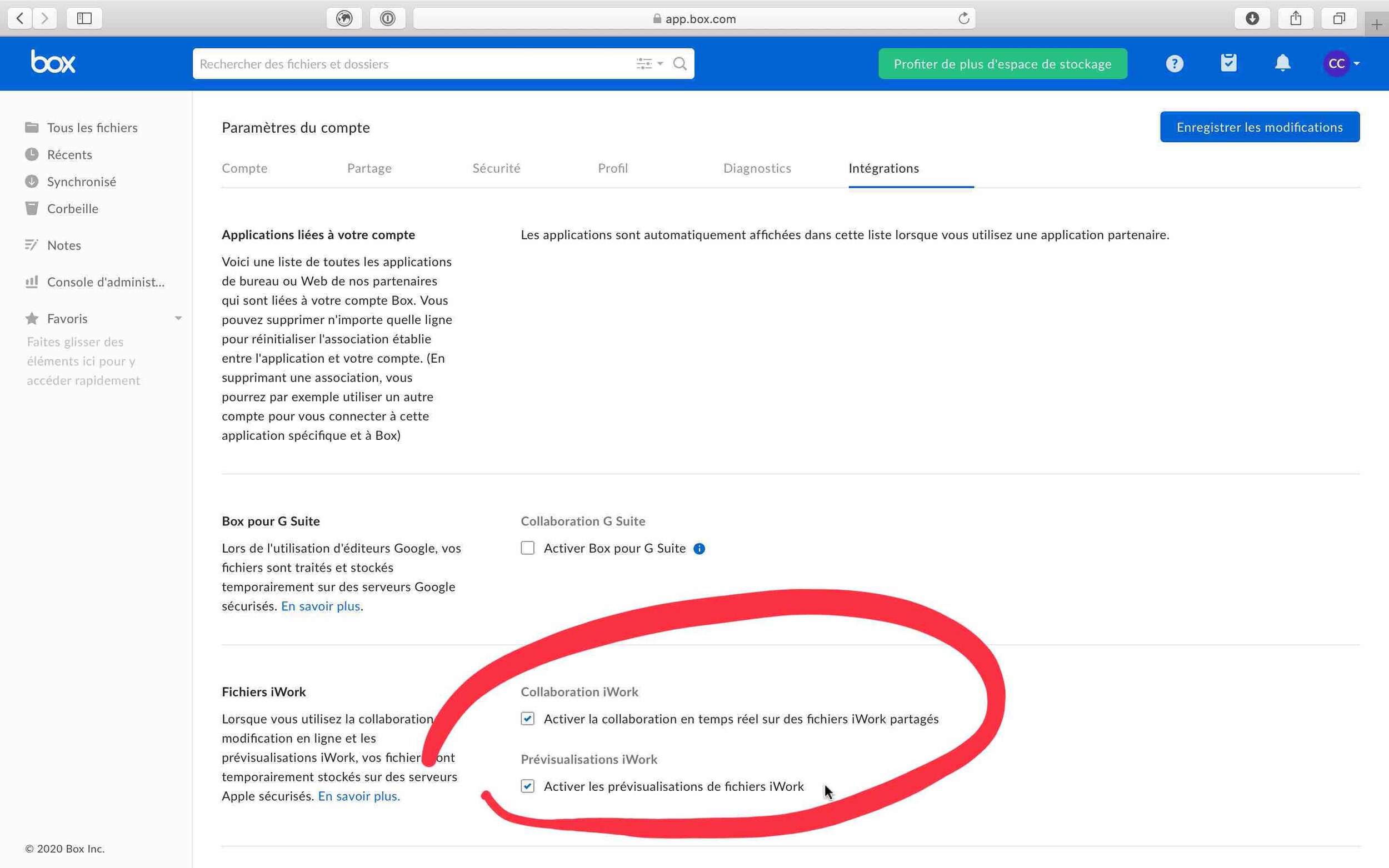Click the info icon beside G Suite

(x=699, y=549)
